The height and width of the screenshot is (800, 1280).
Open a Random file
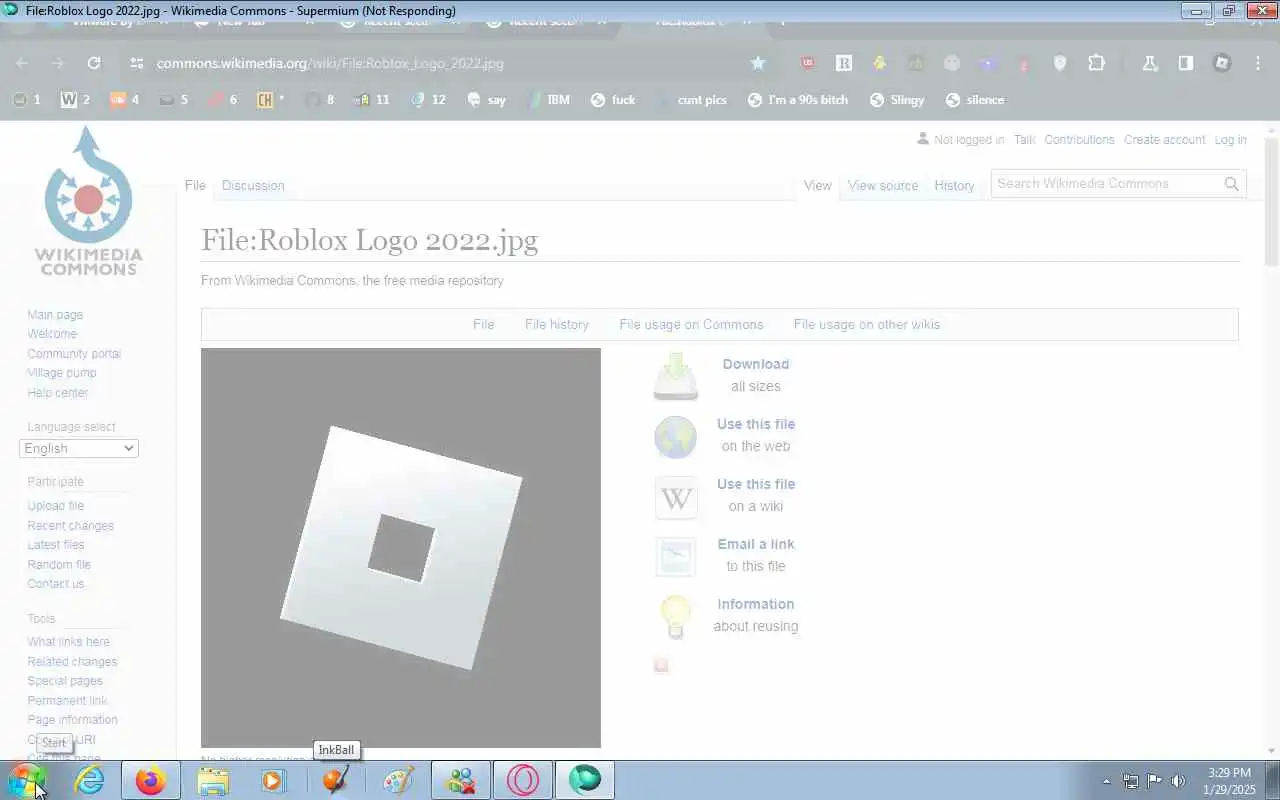[x=59, y=565]
